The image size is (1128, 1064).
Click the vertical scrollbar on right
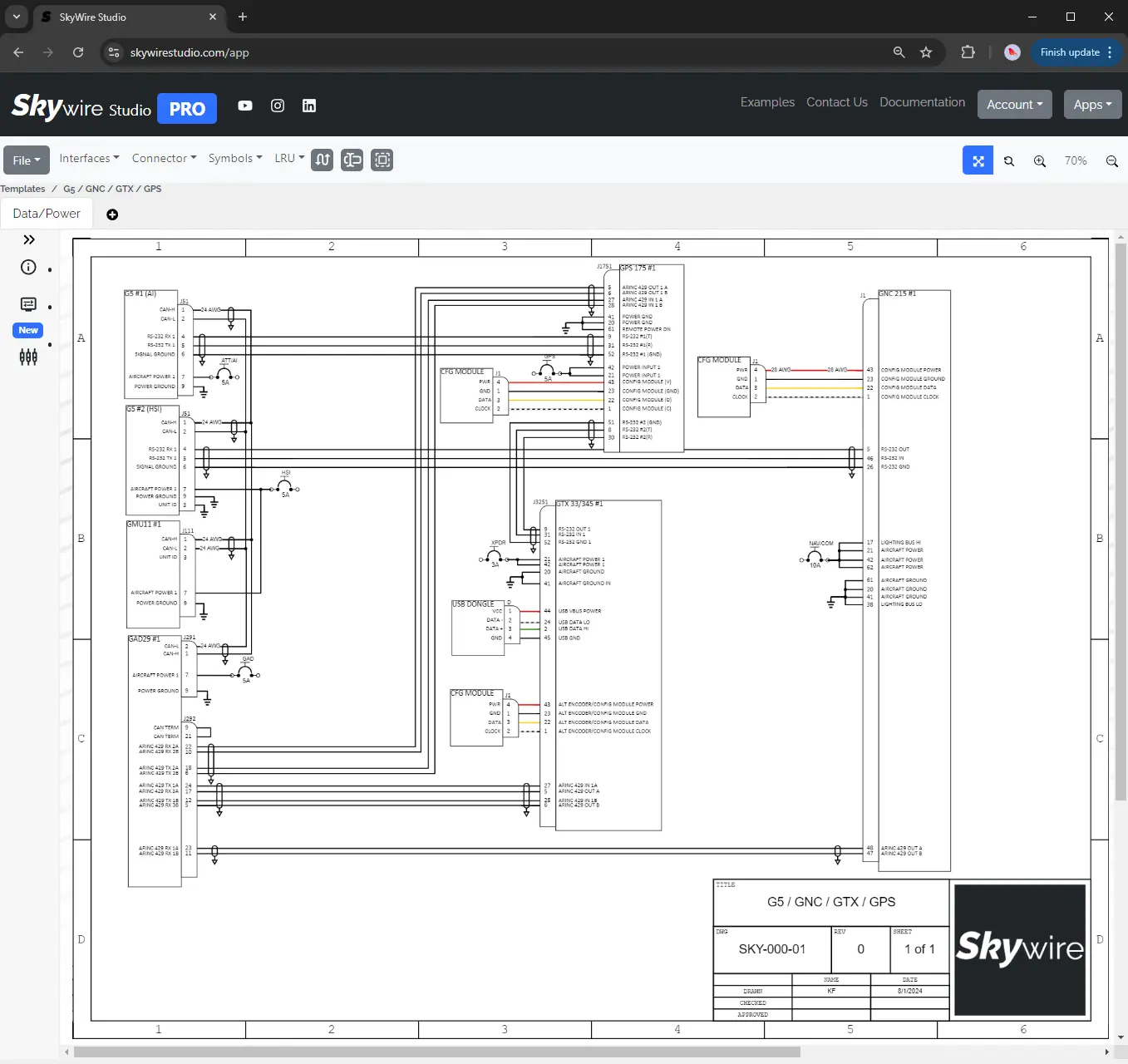click(x=1121, y=522)
